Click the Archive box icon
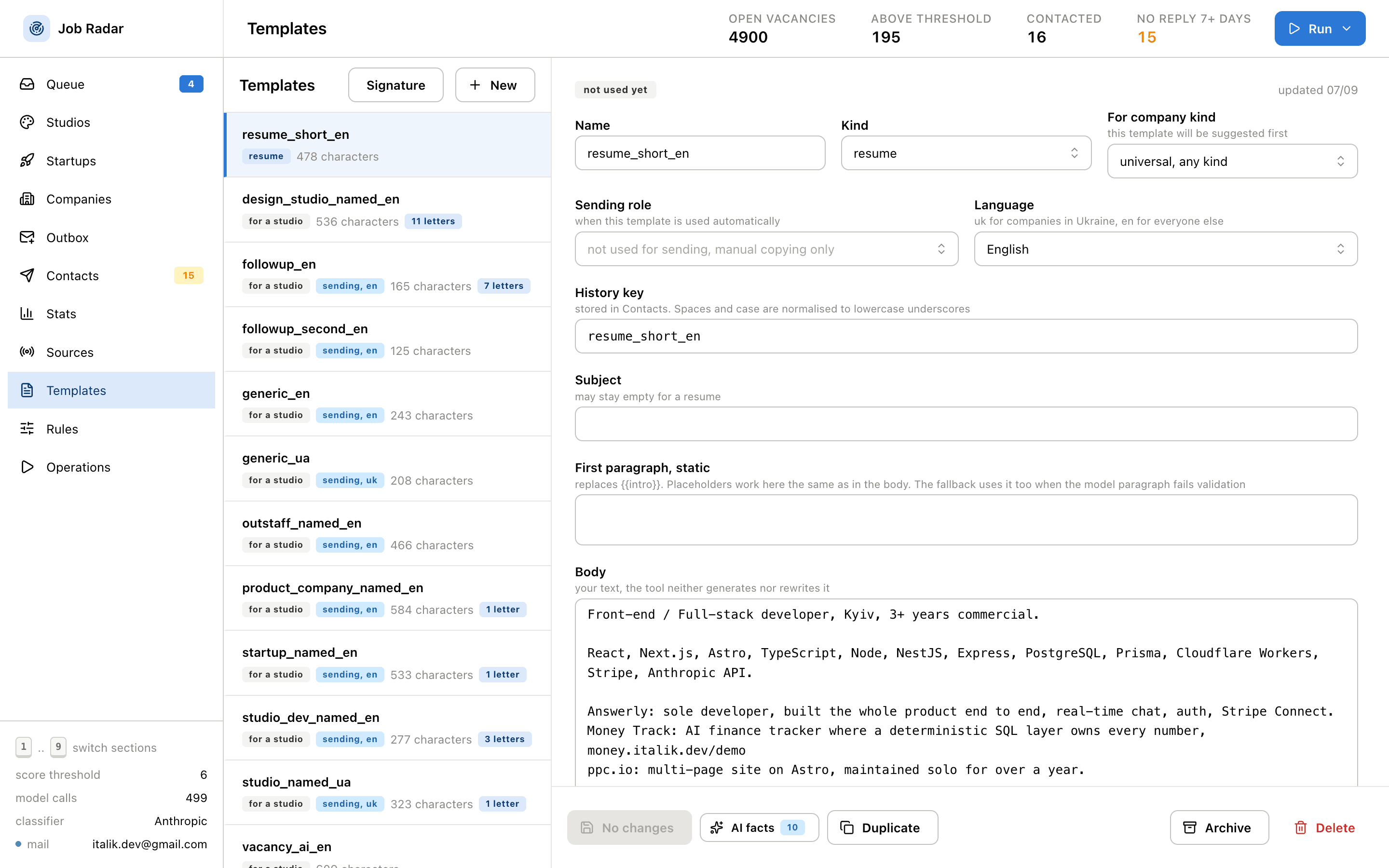Screen dimensions: 1389x868 [x=1190, y=827]
